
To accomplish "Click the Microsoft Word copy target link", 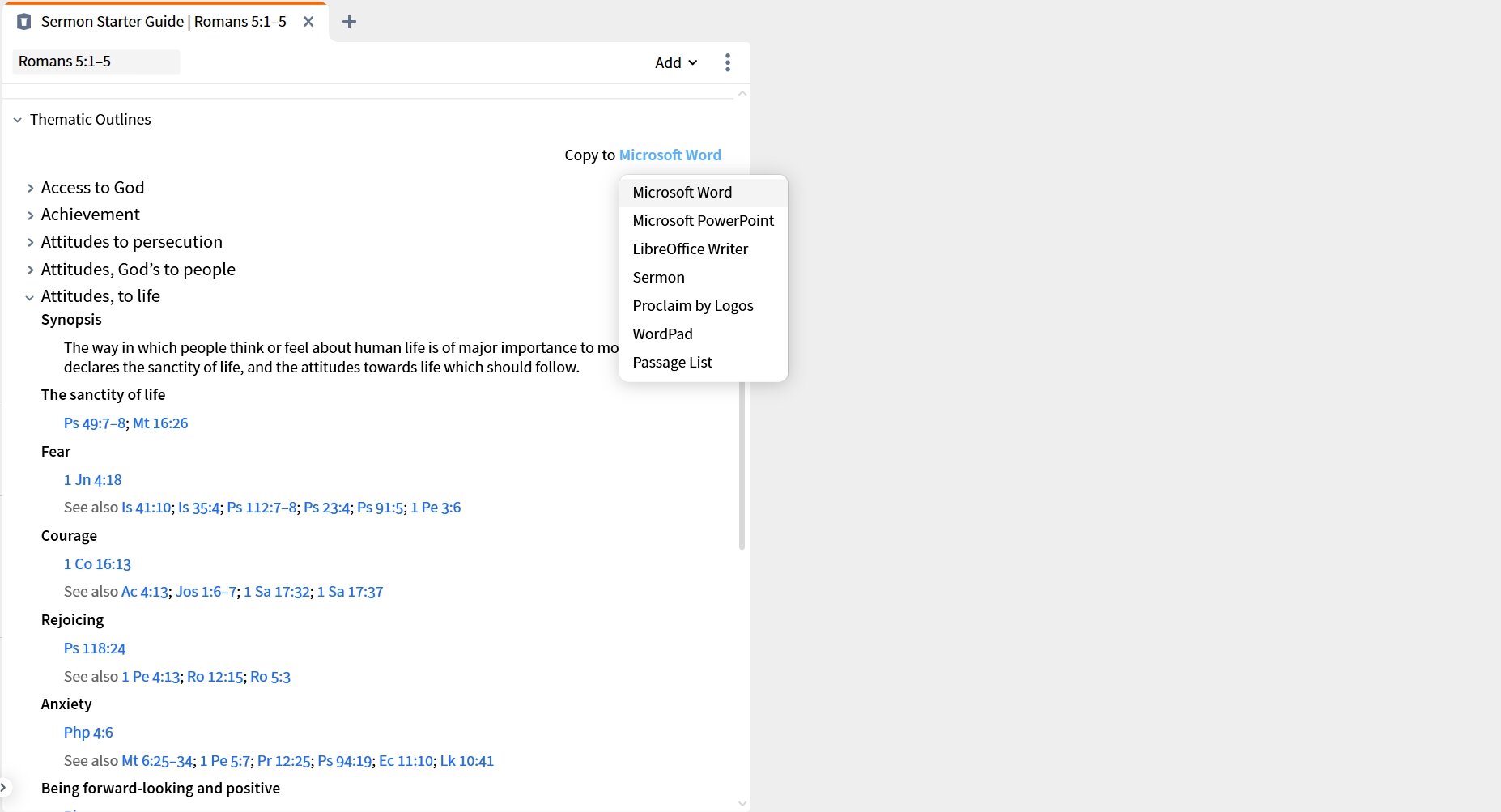I will 670,155.
